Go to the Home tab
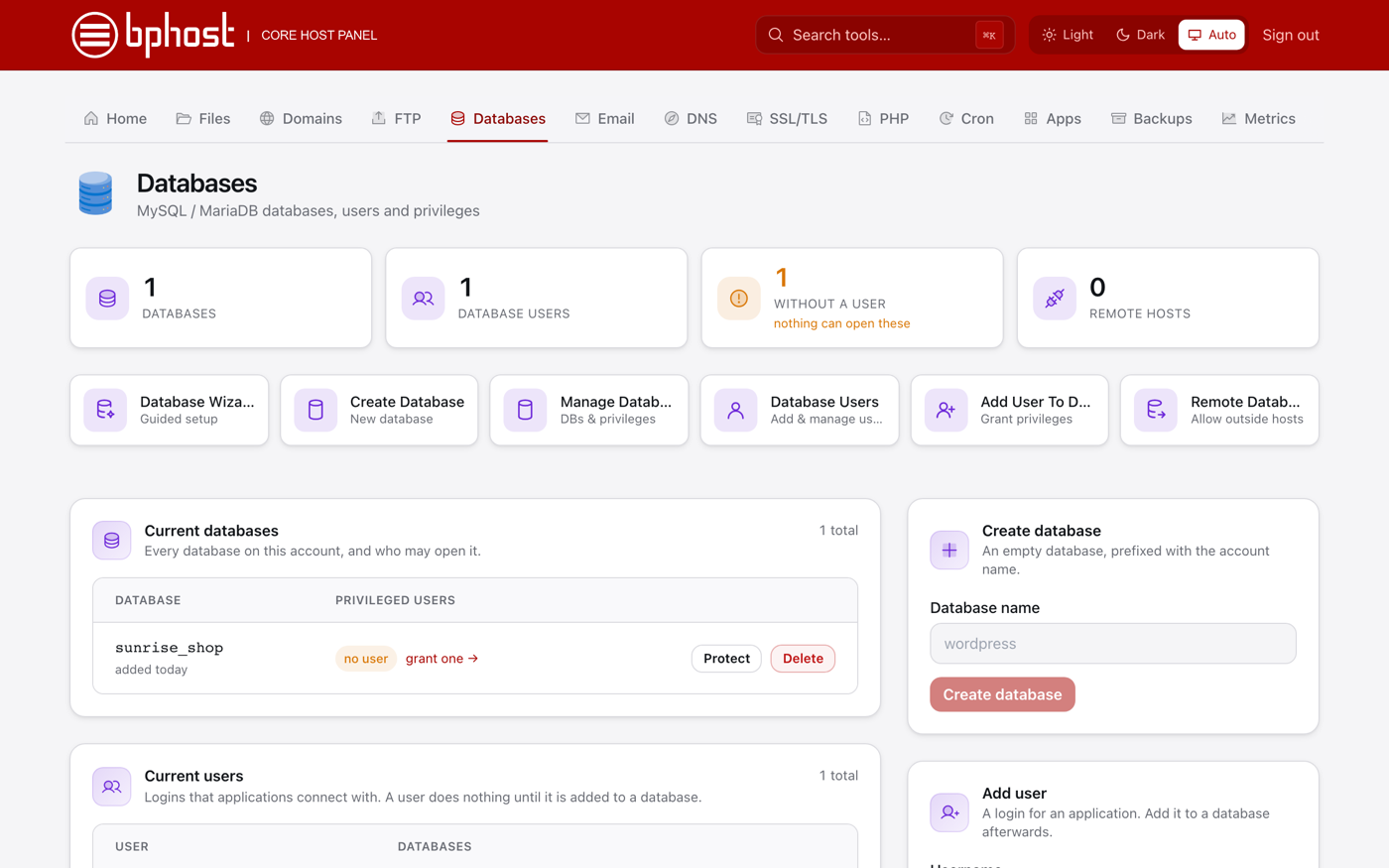The image size is (1389, 868). [x=115, y=118]
